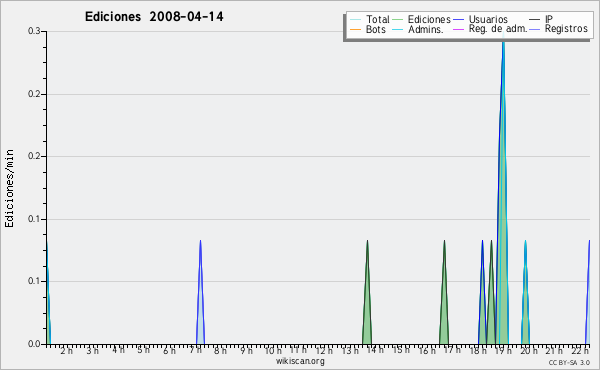Click the Admins. legend entry

(418, 29)
